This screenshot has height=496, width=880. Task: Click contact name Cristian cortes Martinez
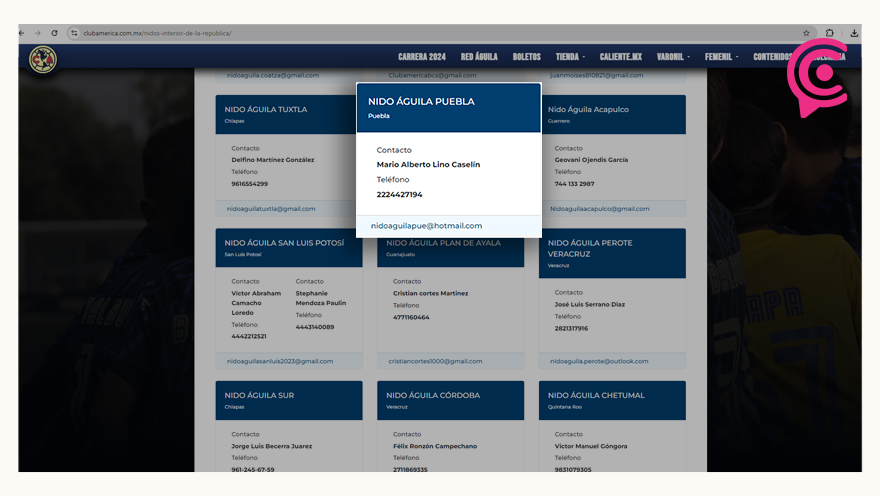click(x=430, y=293)
